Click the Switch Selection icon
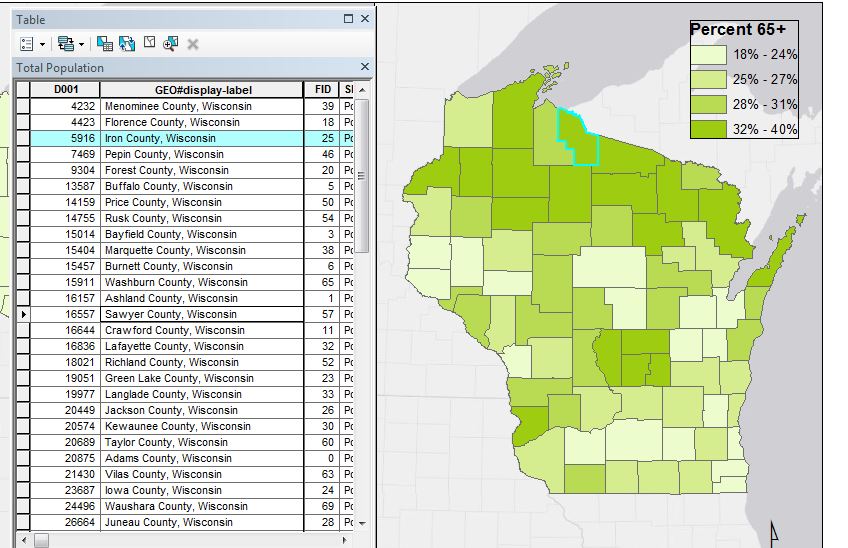The image size is (848, 548). (127, 44)
